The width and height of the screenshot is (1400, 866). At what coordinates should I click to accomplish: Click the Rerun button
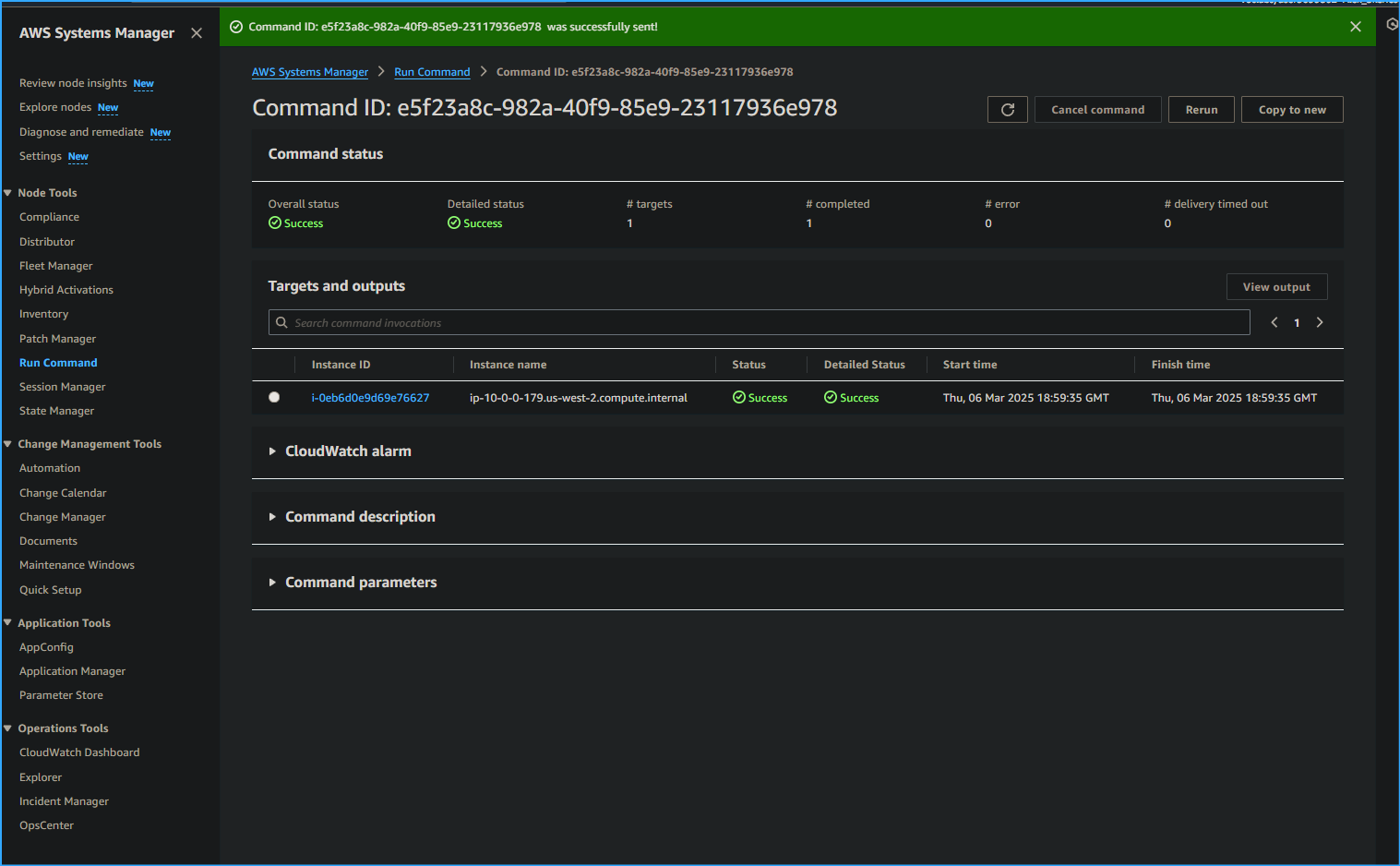(1201, 109)
